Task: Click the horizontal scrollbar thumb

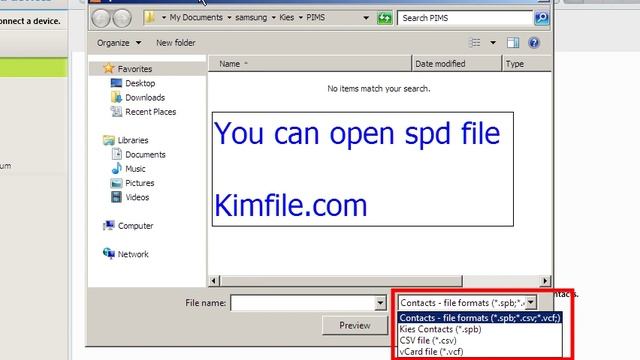Action: [342, 281]
